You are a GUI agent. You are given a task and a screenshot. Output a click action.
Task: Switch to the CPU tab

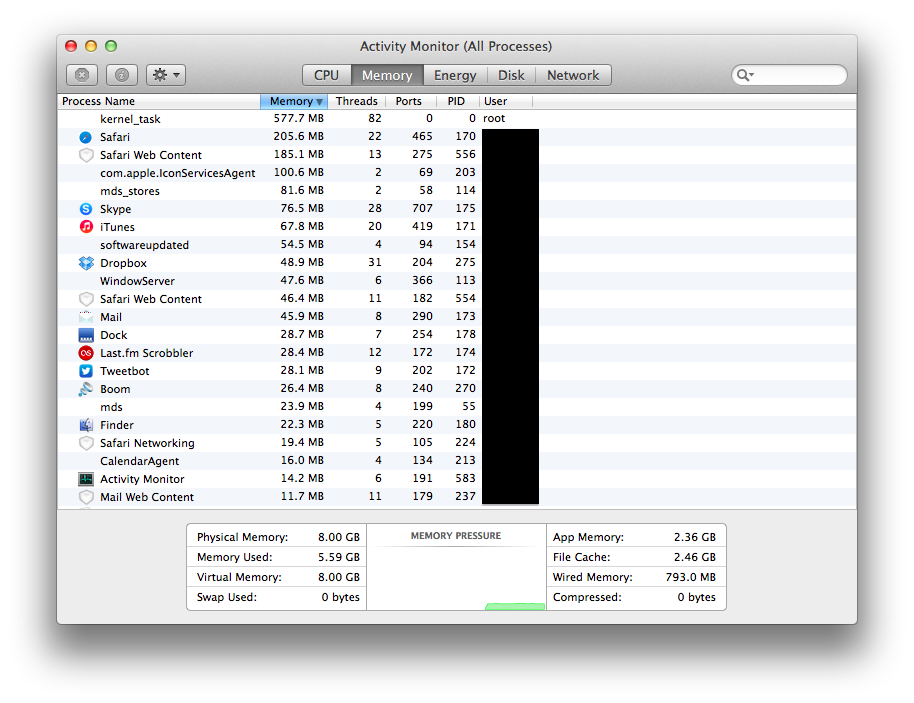pyautogui.click(x=326, y=75)
